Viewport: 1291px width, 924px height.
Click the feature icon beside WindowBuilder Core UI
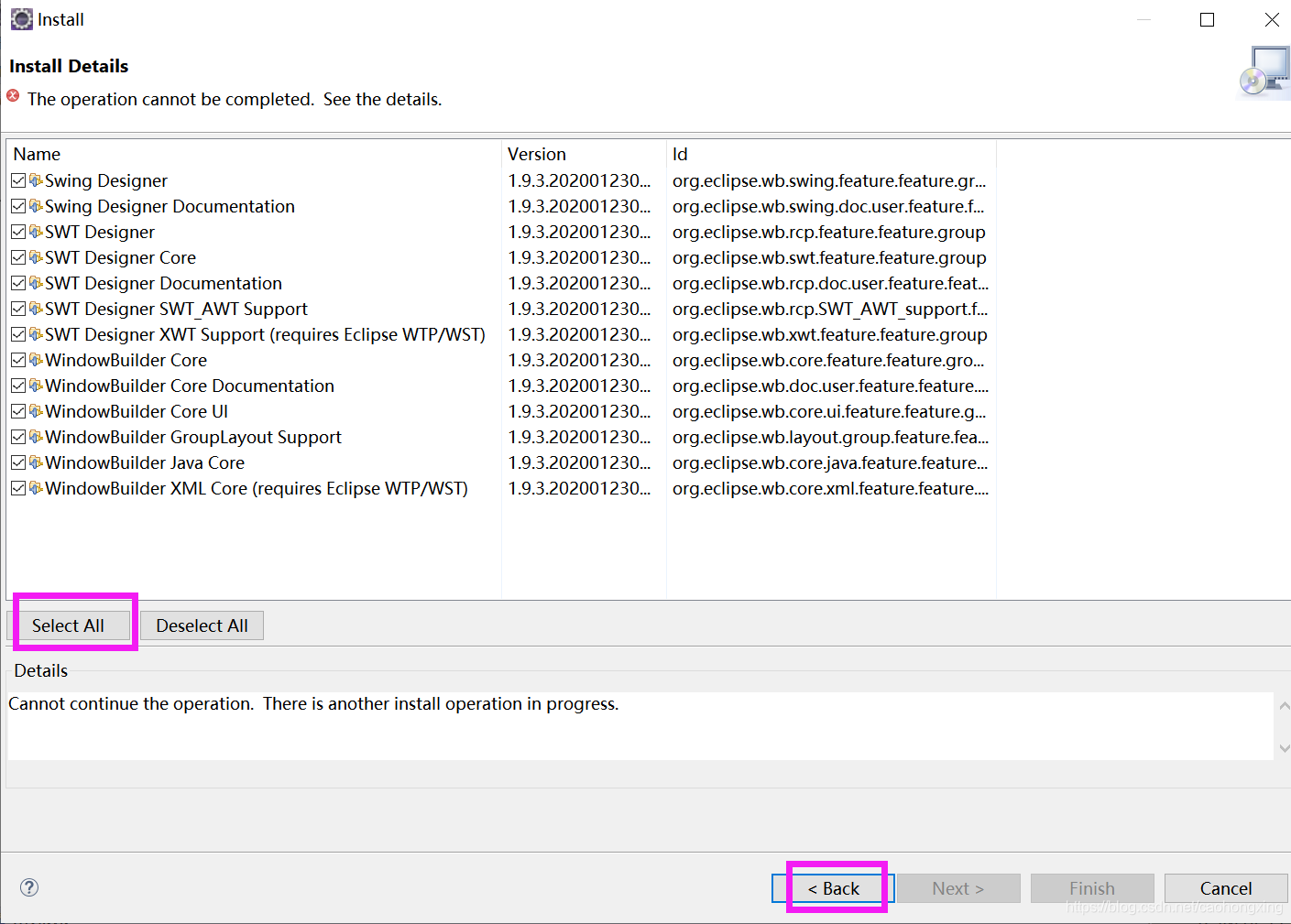point(36,411)
